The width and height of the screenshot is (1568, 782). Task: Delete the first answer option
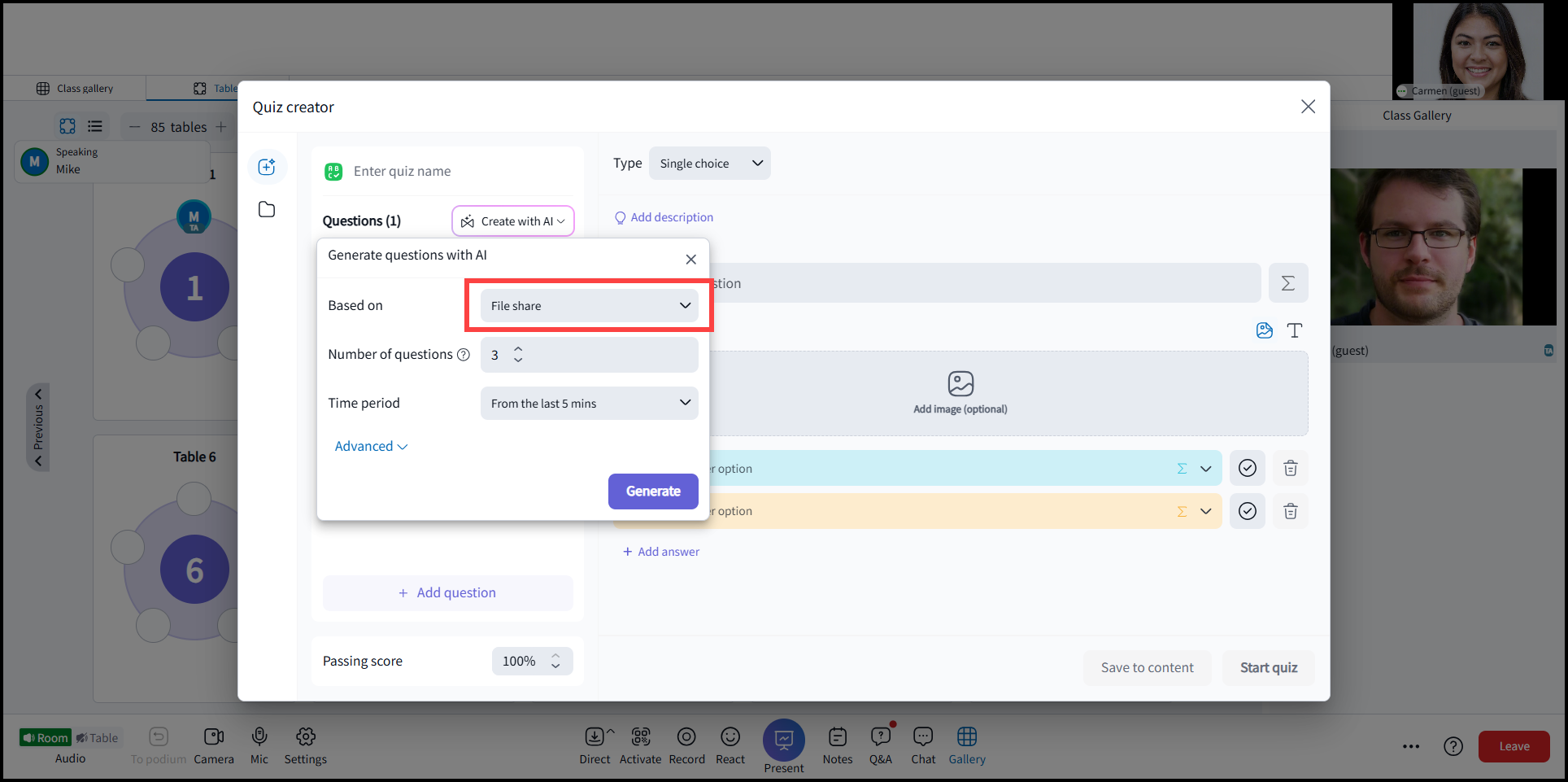pos(1291,468)
